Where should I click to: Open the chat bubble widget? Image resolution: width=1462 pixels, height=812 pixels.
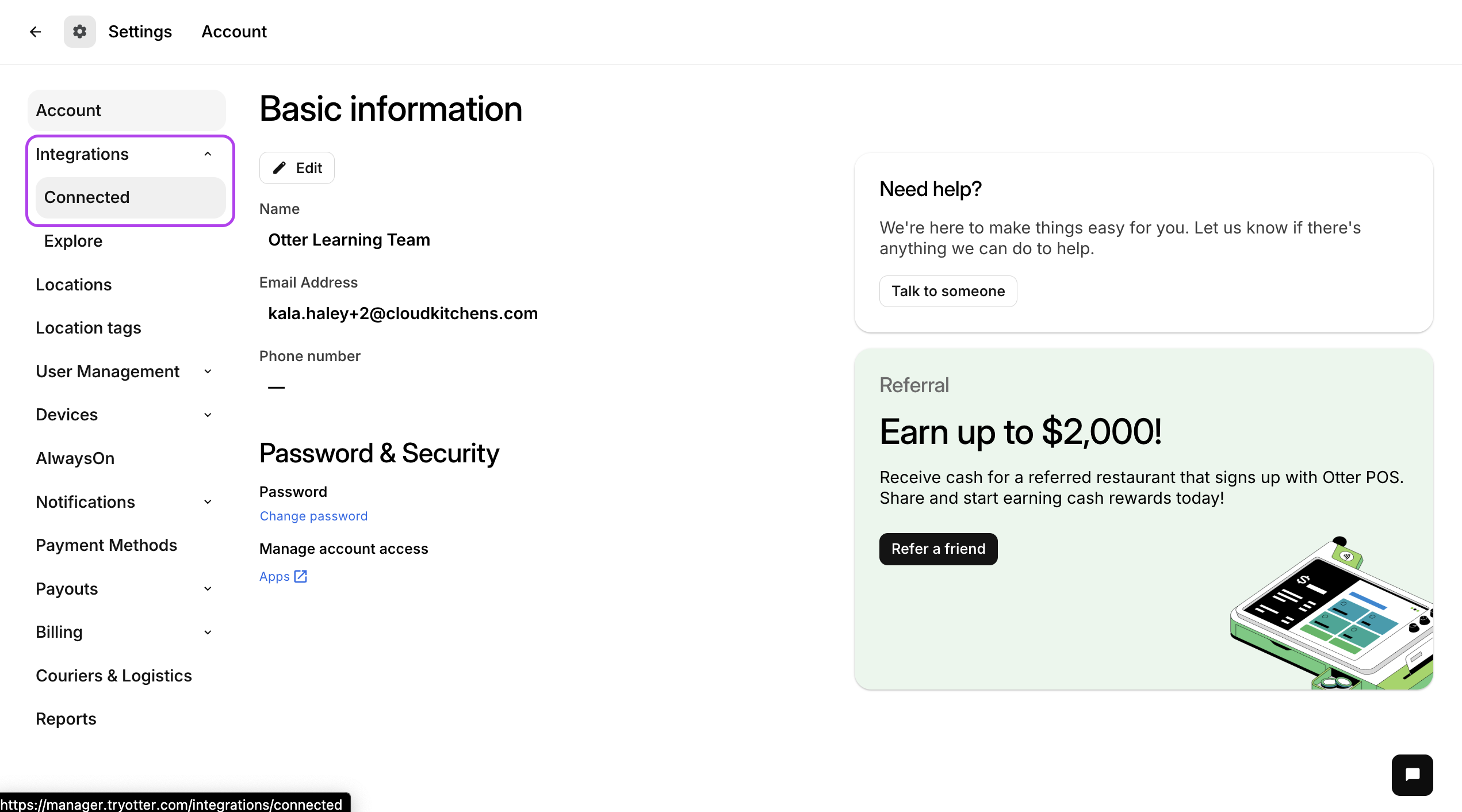point(1412,775)
